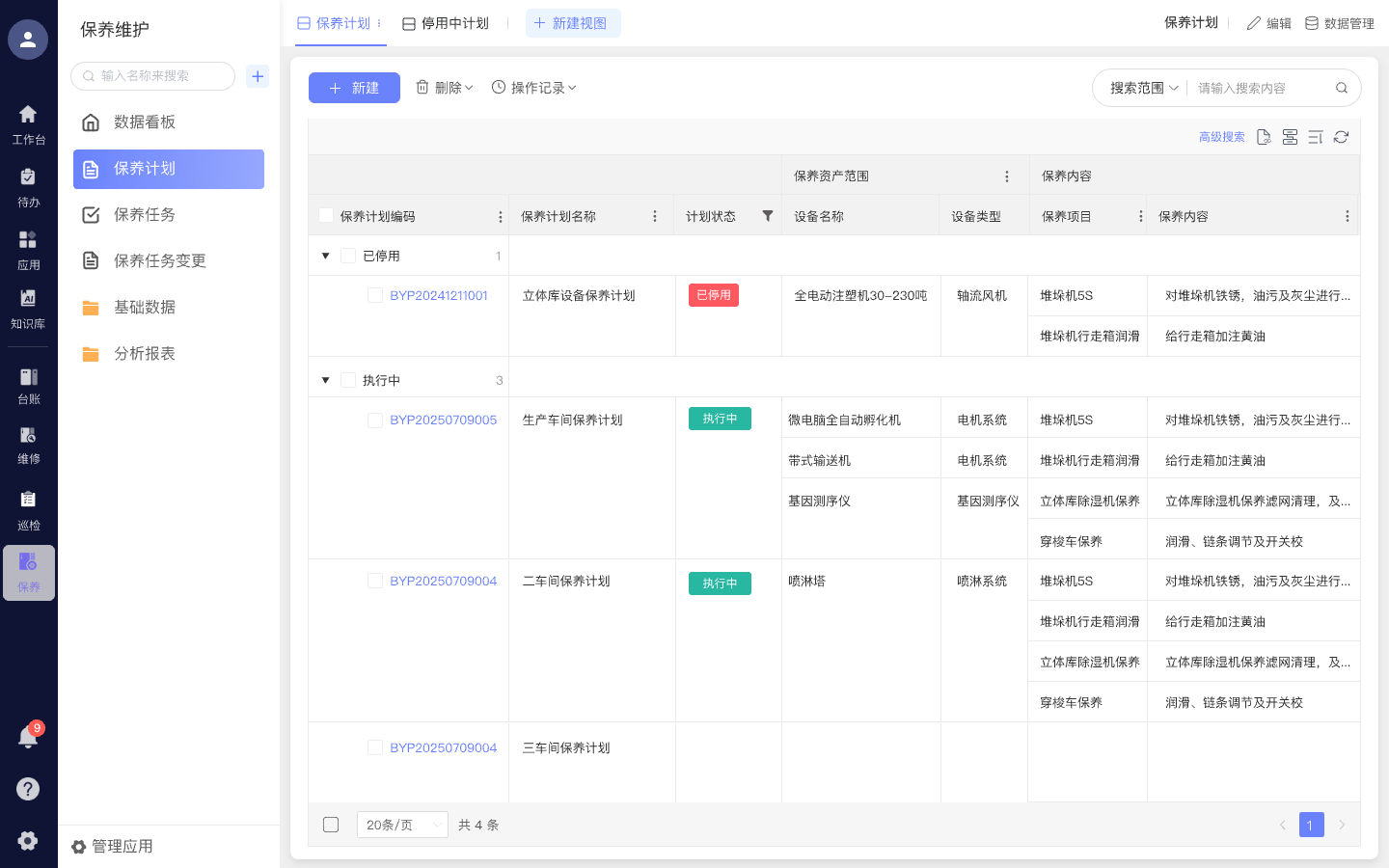Open the export document icon above the table
Screen dimensions: 1389x868
[x=1265, y=137]
